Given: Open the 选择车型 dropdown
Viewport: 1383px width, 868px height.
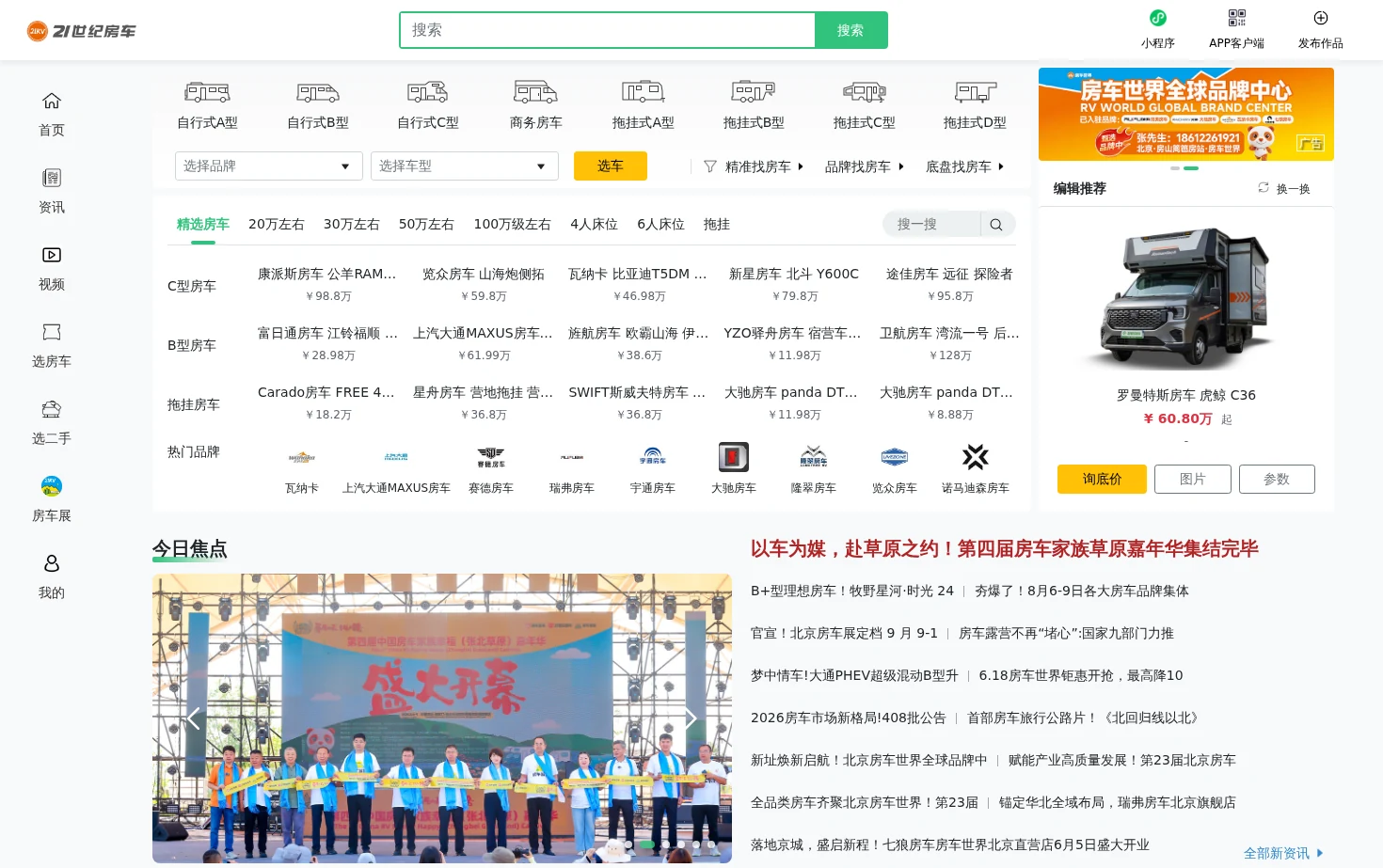Looking at the screenshot, I should coord(465,166).
